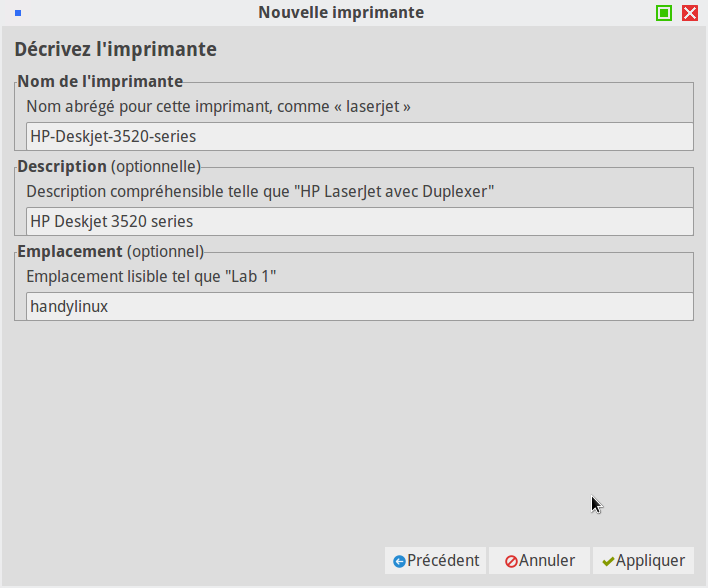
Task: Click the "Emplacement (optionnel)" group label
Action: click(x=110, y=251)
